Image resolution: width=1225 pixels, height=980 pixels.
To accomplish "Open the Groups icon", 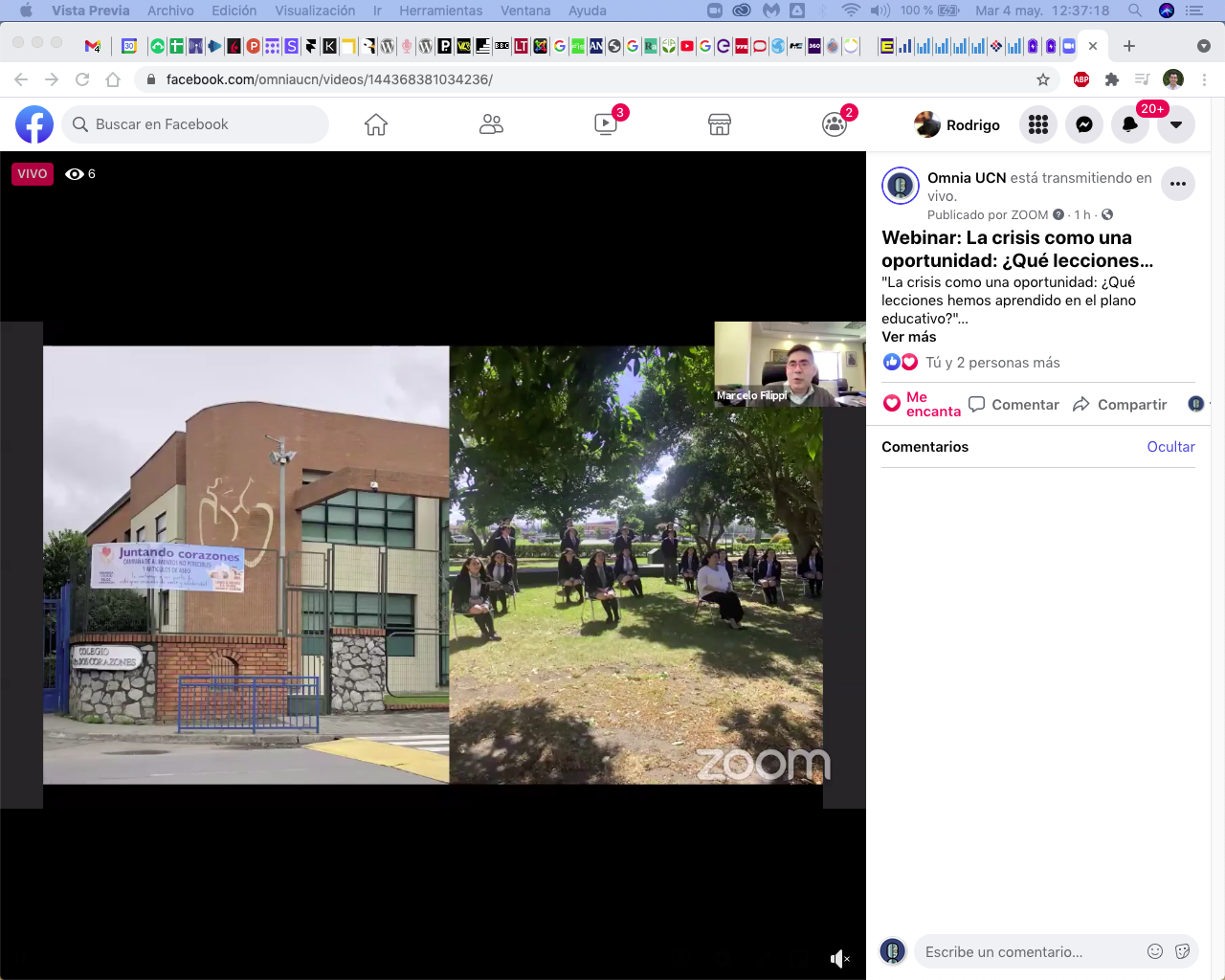I will point(835,124).
